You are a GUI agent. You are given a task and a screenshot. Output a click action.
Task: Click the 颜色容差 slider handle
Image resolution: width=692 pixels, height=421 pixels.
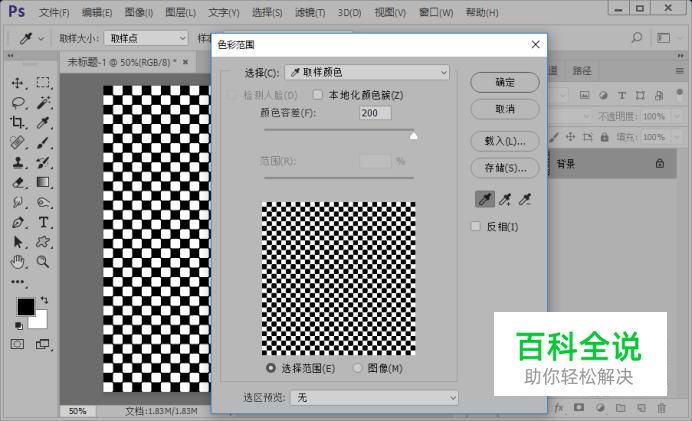414,135
